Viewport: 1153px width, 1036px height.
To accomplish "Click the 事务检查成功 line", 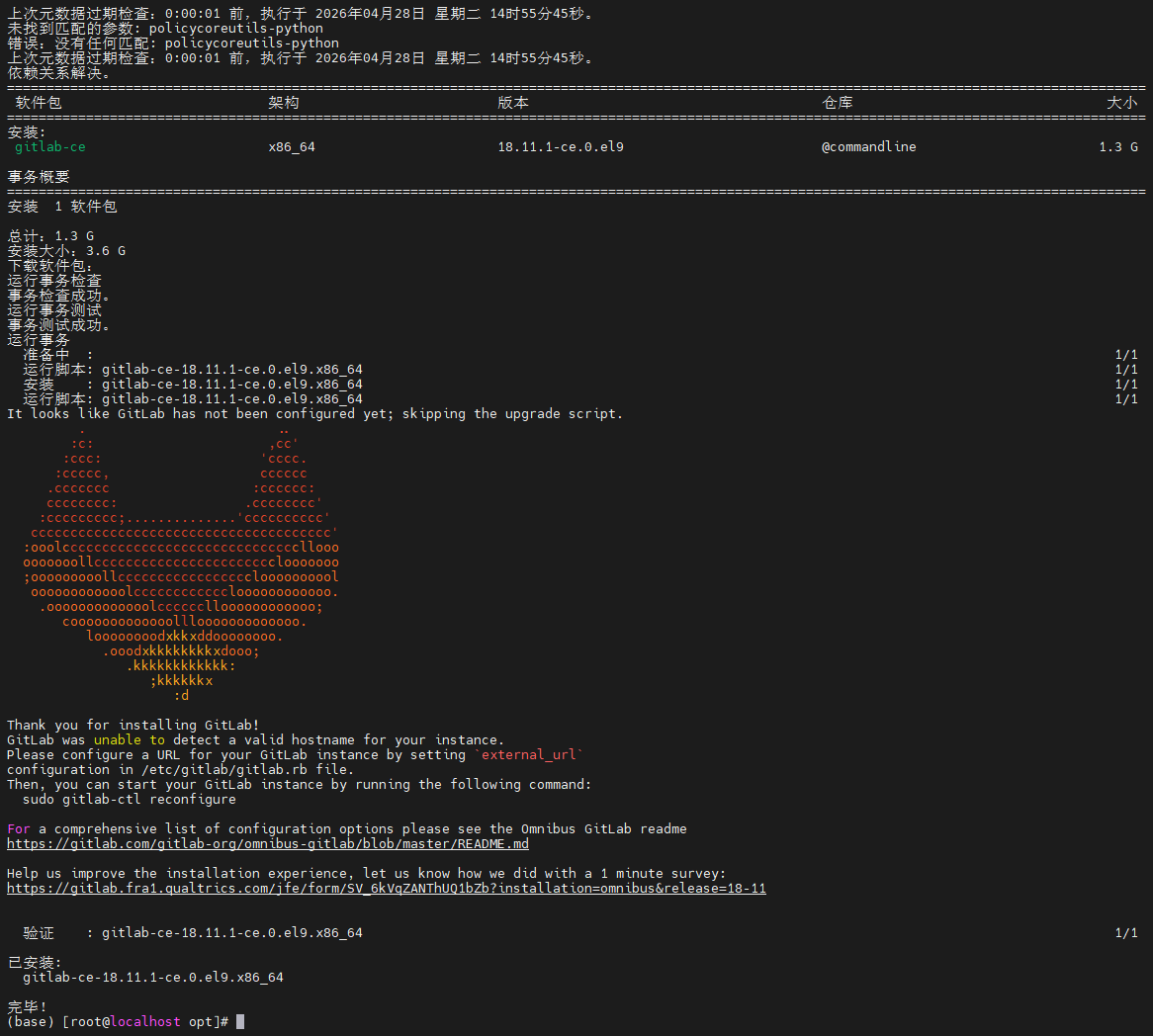I will click(58, 296).
